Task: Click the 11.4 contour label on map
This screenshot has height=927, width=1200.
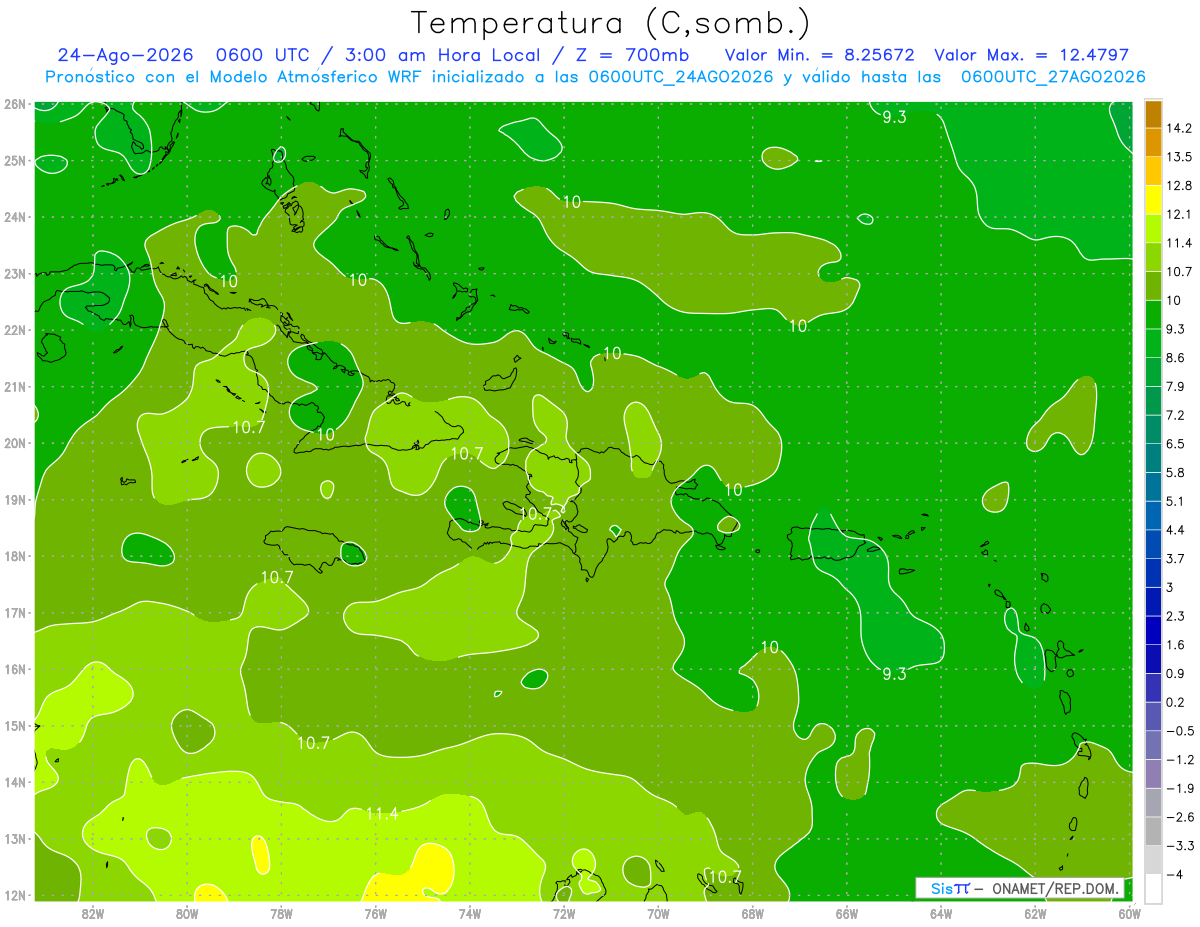Action: pyautogui.click(x=382, y=814)
